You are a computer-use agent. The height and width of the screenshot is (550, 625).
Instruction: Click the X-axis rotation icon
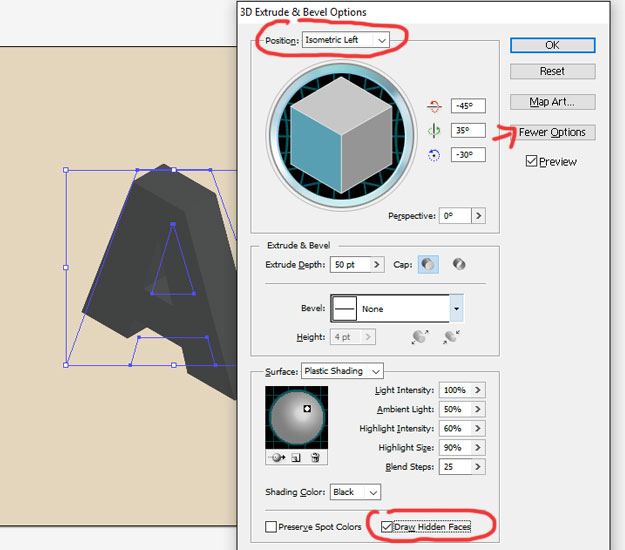[433, 106]
